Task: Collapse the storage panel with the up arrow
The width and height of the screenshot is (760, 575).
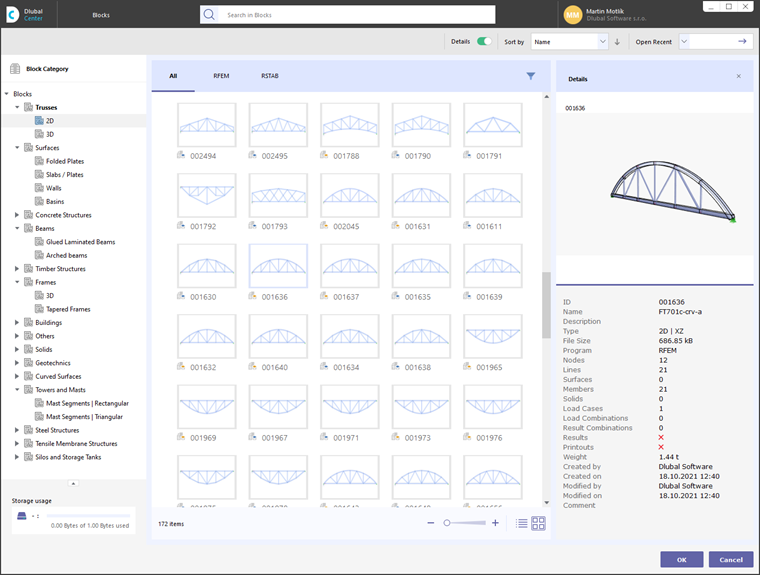Action: coord(73,483)
